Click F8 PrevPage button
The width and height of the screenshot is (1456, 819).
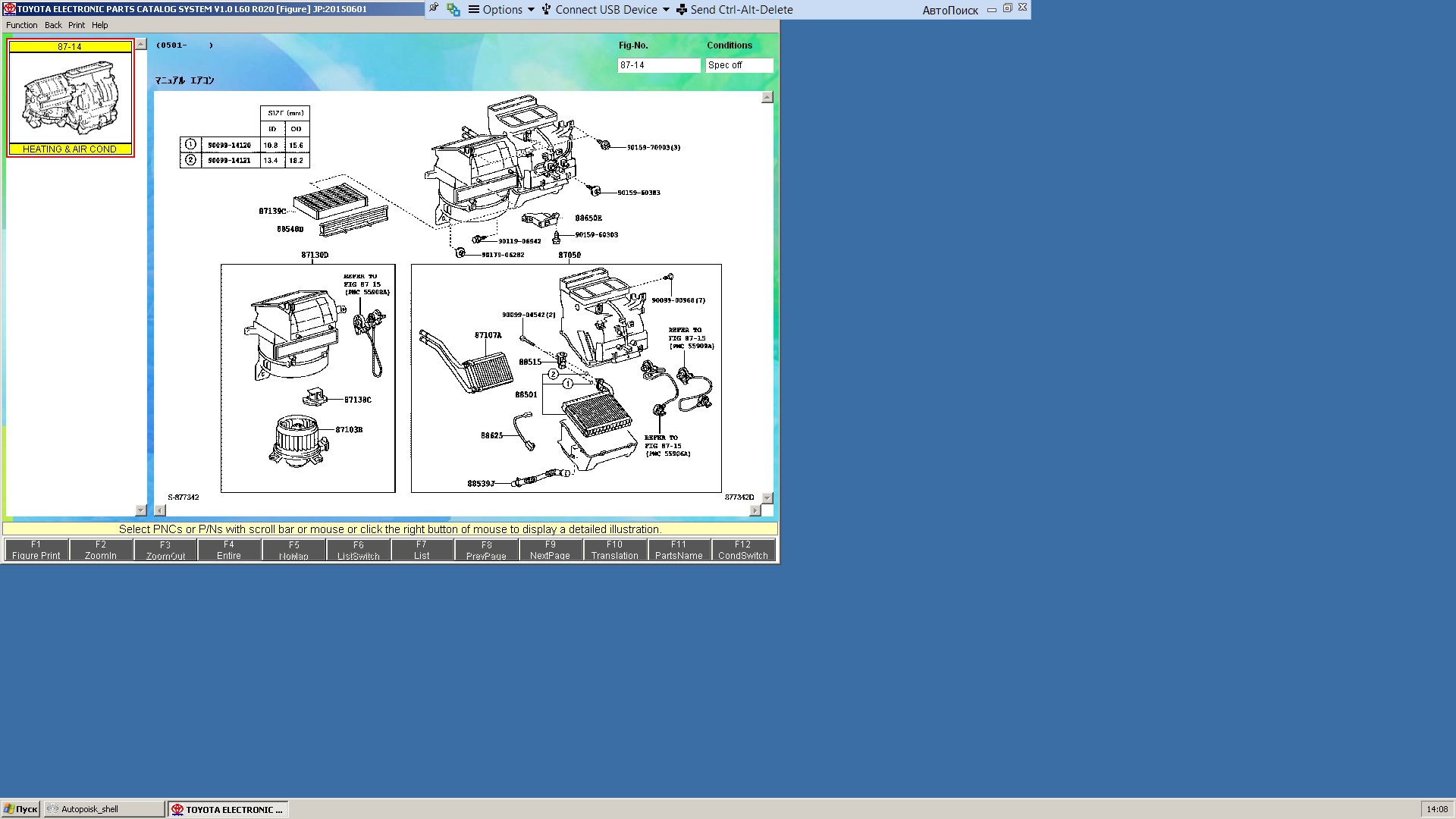(486, 550)
